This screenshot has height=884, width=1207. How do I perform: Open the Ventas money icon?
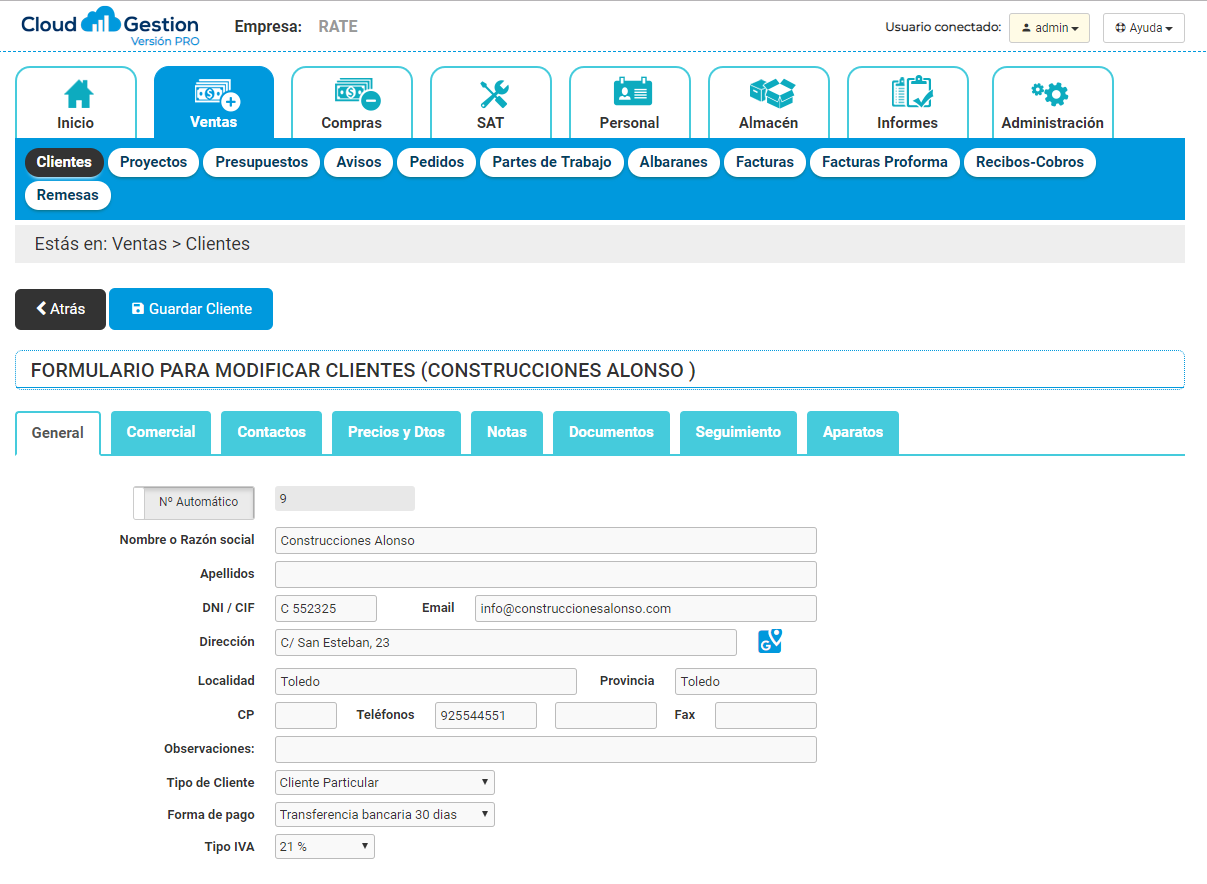216,94
